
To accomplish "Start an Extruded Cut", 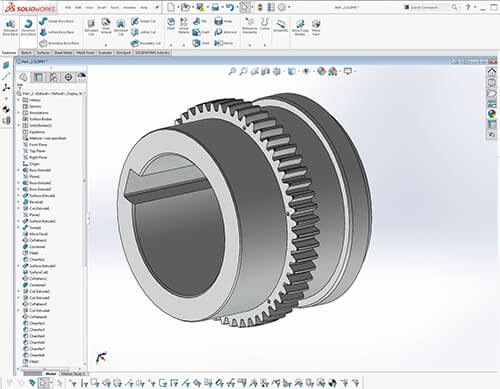I will point(91,27).
